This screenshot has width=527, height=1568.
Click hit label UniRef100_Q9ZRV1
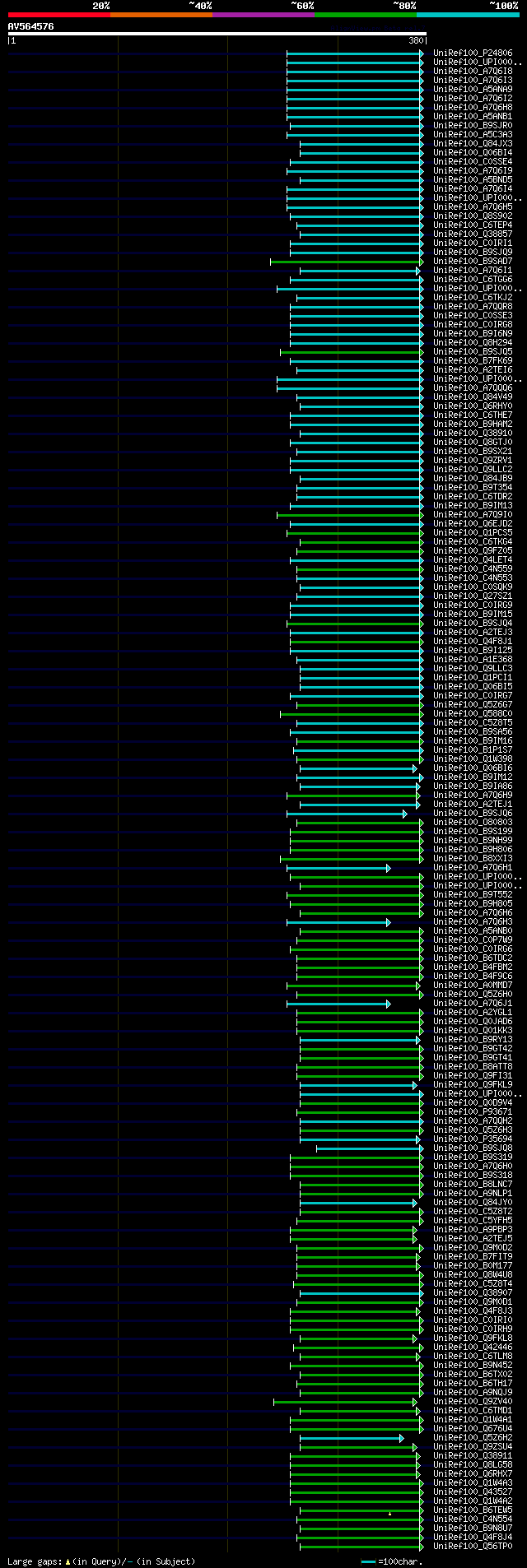[x=473, y=461]
